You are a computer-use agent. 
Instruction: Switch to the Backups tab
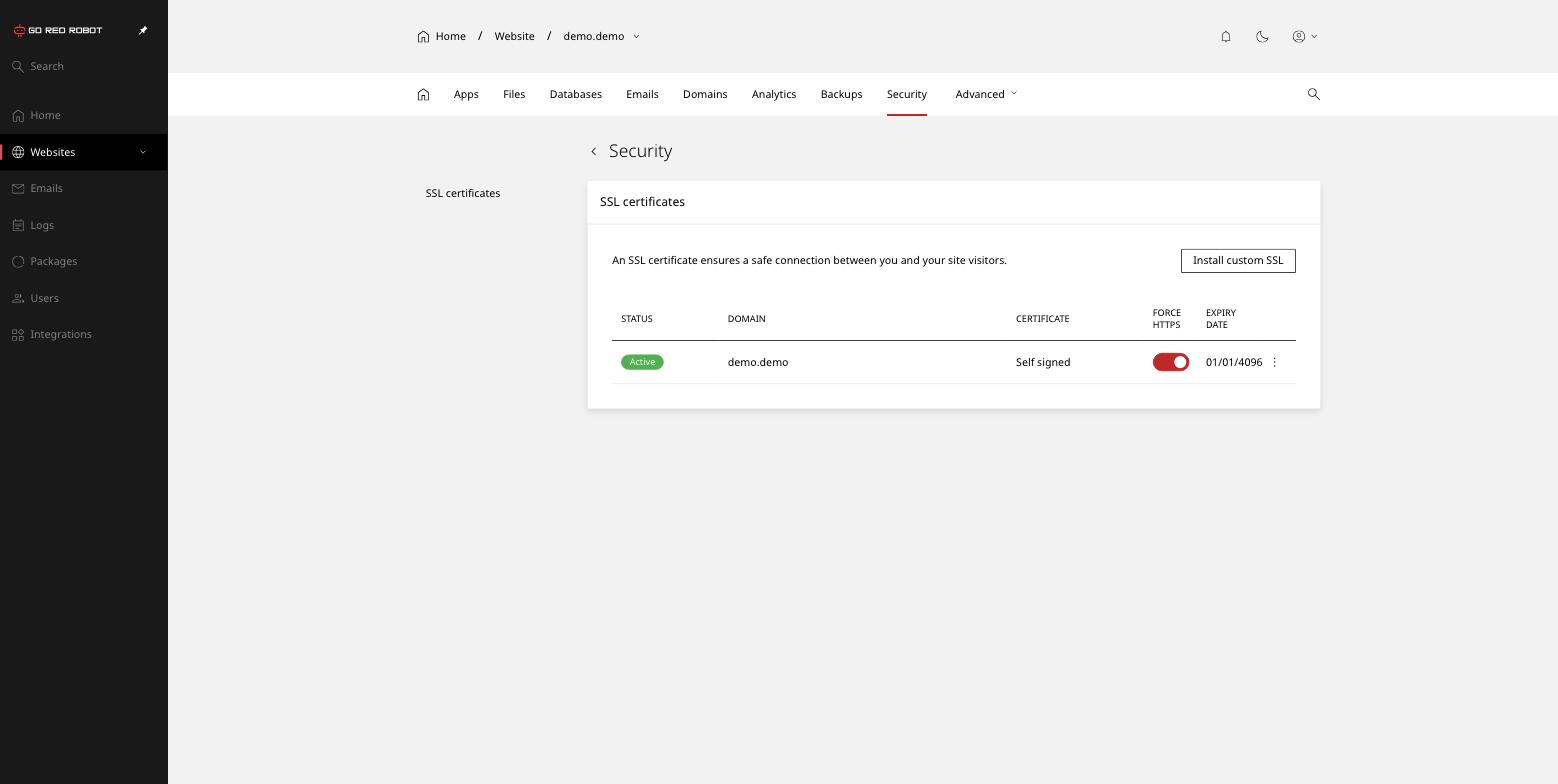click(841, 94)
